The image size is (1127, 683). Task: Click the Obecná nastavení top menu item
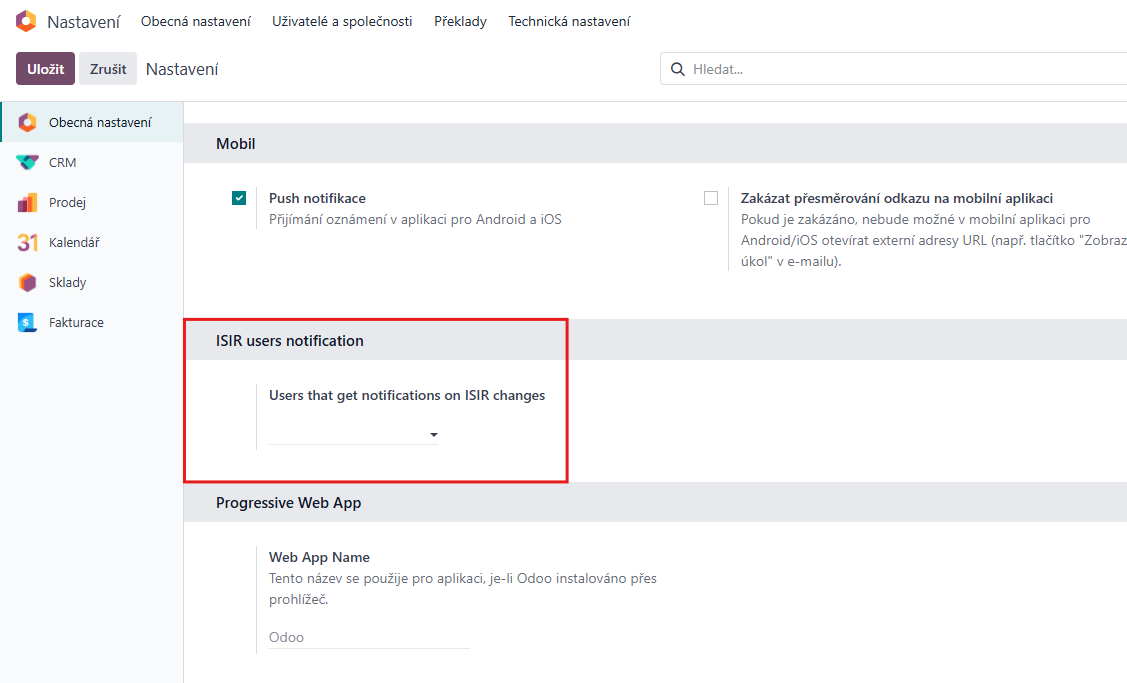(x=196, y=21)
